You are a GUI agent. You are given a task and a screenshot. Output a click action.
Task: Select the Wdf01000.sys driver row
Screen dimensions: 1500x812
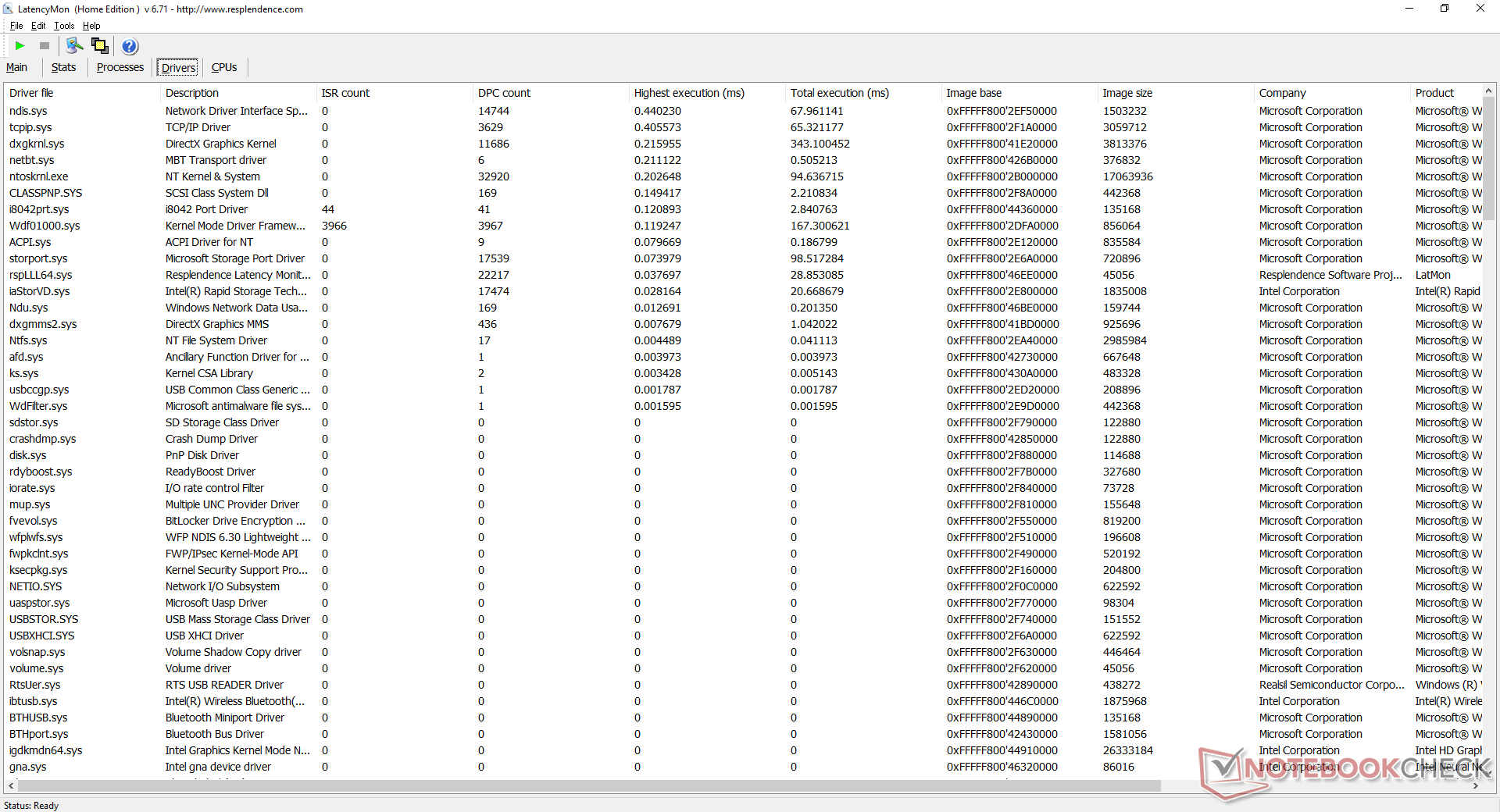(x=743, y=226)
